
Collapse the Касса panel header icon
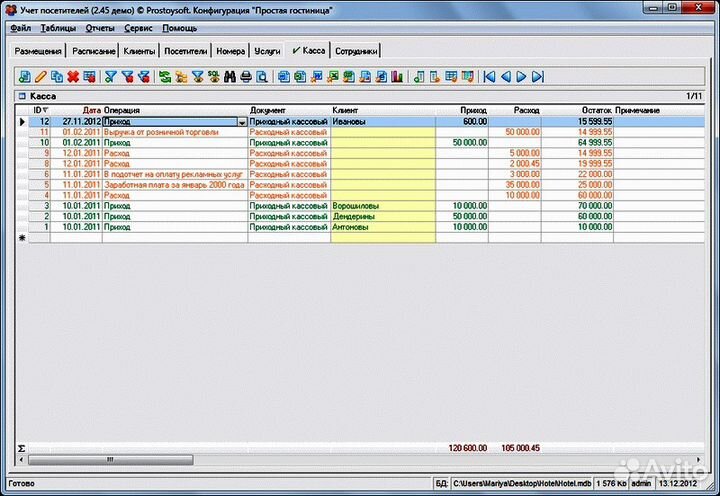click(21, 96)
